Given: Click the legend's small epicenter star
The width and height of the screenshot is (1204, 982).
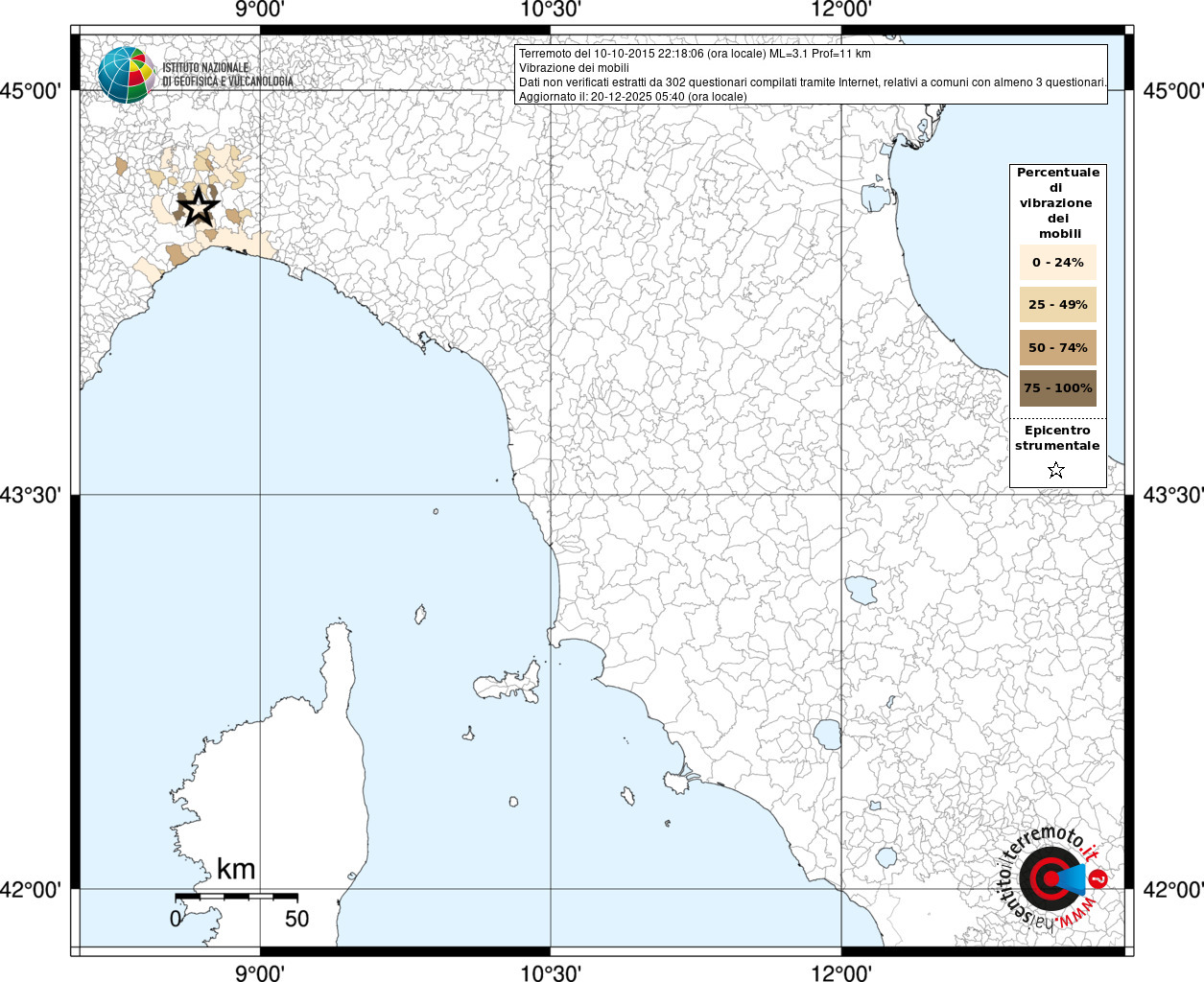Looking at the screenshot, I should 1056,470.
